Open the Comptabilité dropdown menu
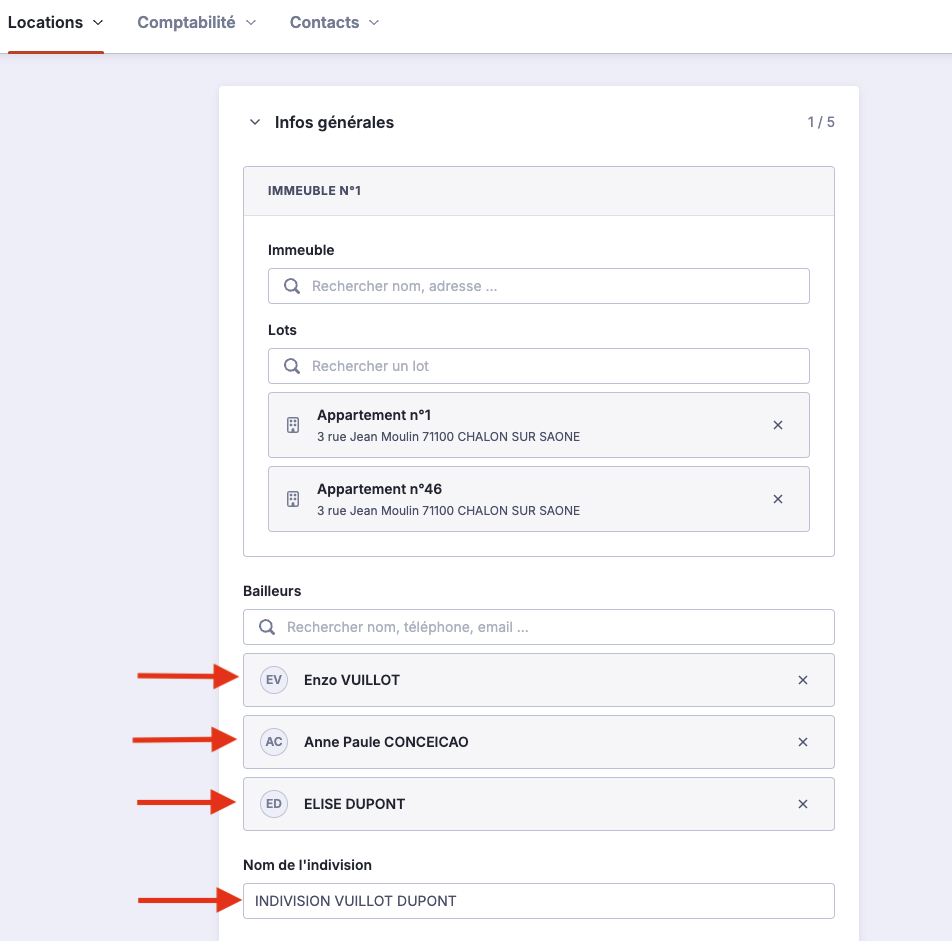952x941 pixels. tap(196, 22)
